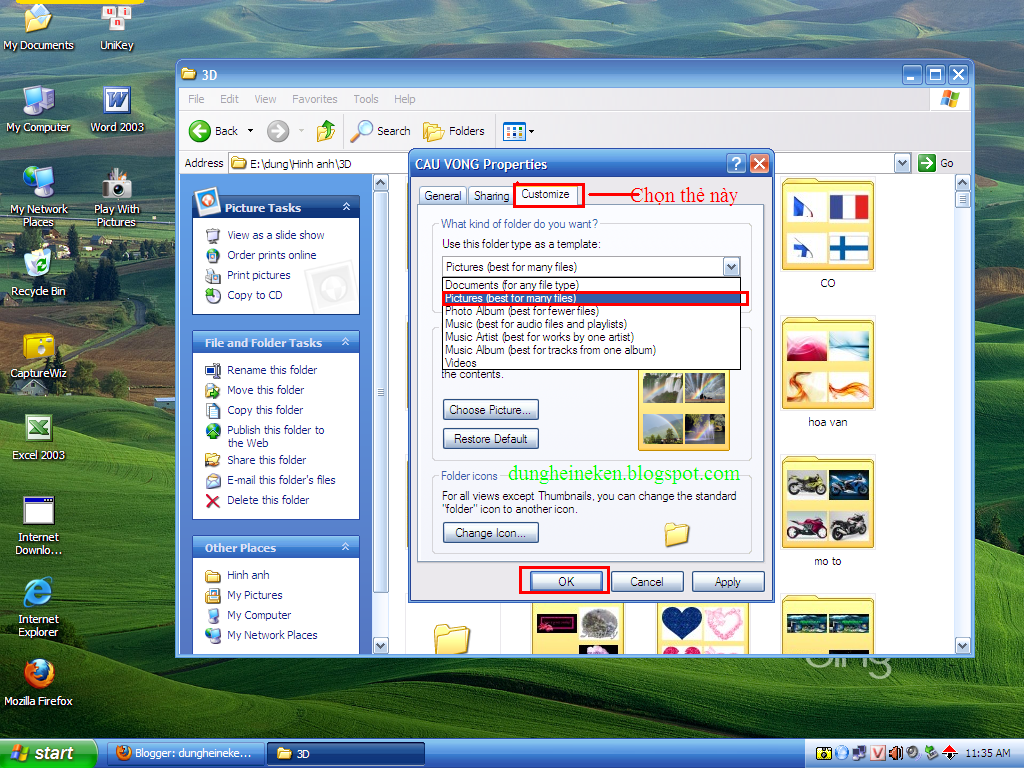This screenshot has width=1024, height=768.
Task: Open the Recycle Bin
Action: coord(39,273)
